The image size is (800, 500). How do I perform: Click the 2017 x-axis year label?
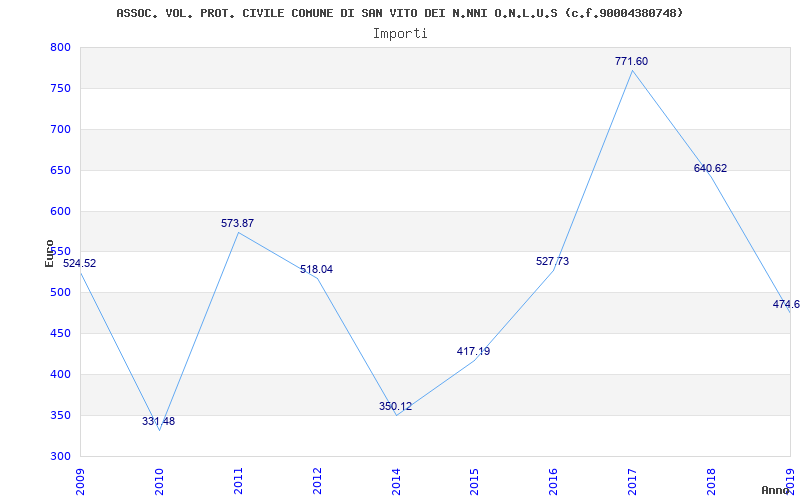point(633,481)
